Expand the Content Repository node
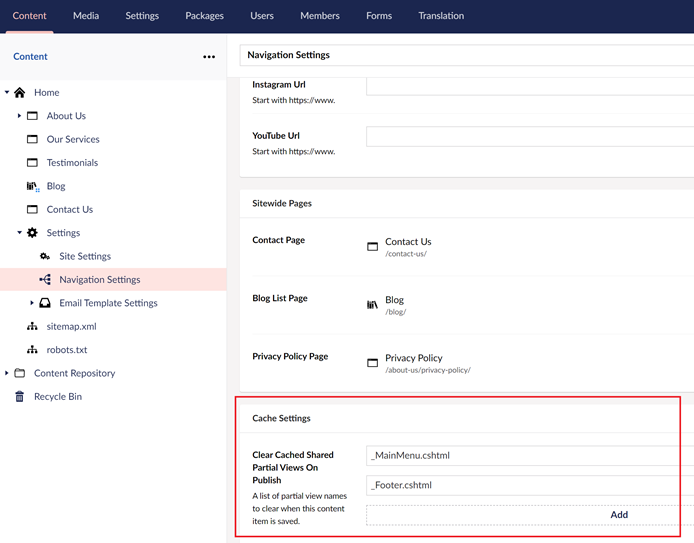The height and width of the screenshot is (543, 694). [7, 373]
